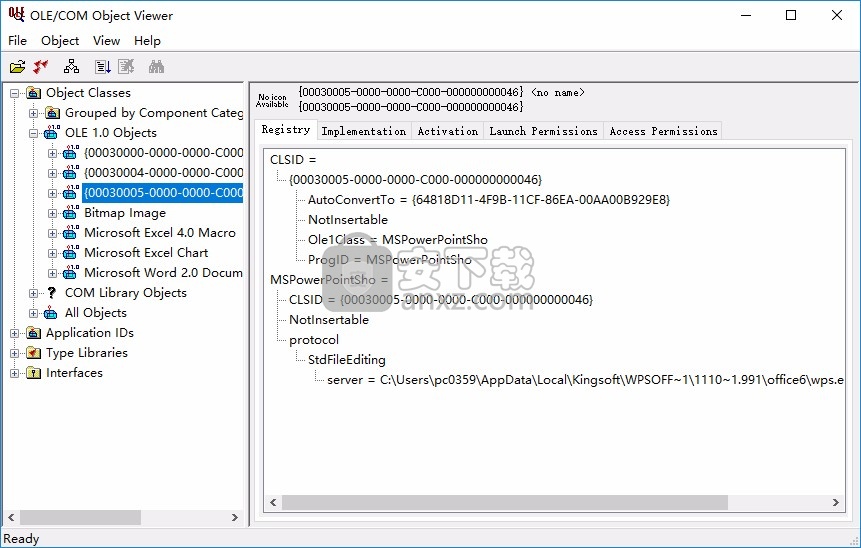The width and height of the screenshot is (861, 548).
Task: Click the Expert Mode list icon
Action: 103,67
